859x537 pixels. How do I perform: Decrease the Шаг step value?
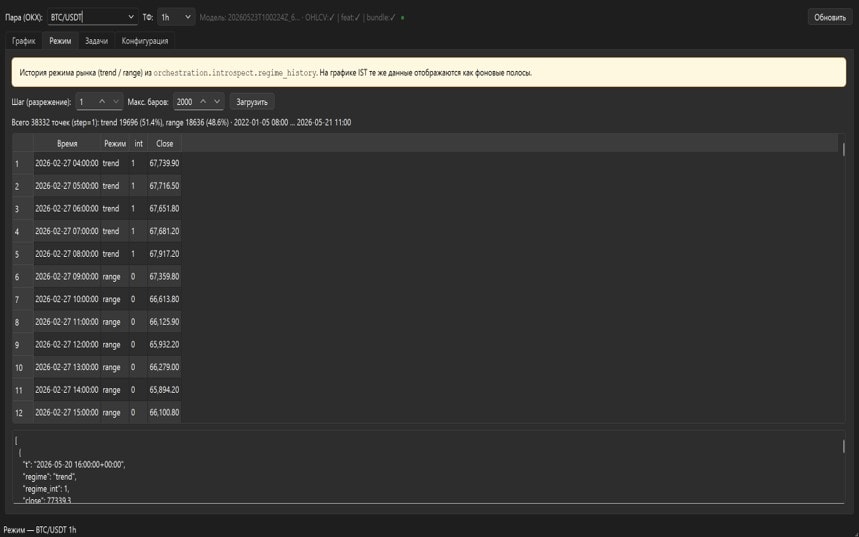pyautogui.click(x=116, y=102)
